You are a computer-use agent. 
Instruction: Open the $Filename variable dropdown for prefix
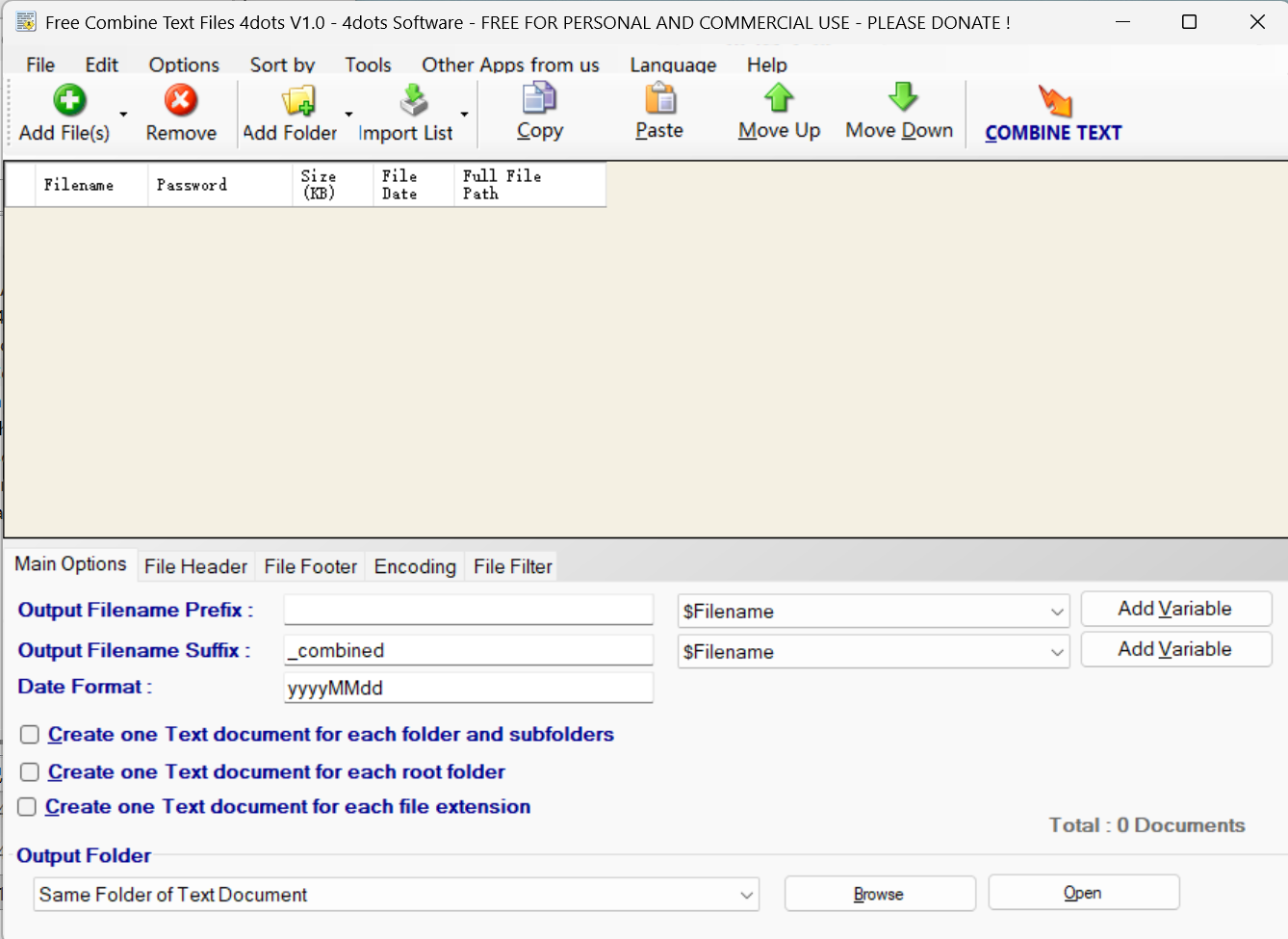pyautogui.click(x=1057, y=611)
